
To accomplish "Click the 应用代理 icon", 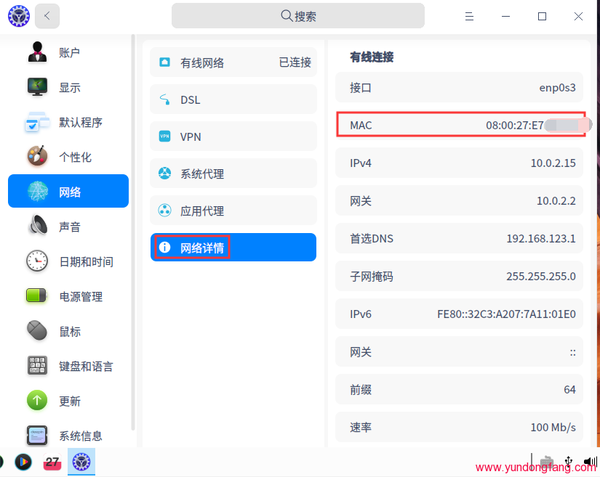I will click(x=165, y=210).
